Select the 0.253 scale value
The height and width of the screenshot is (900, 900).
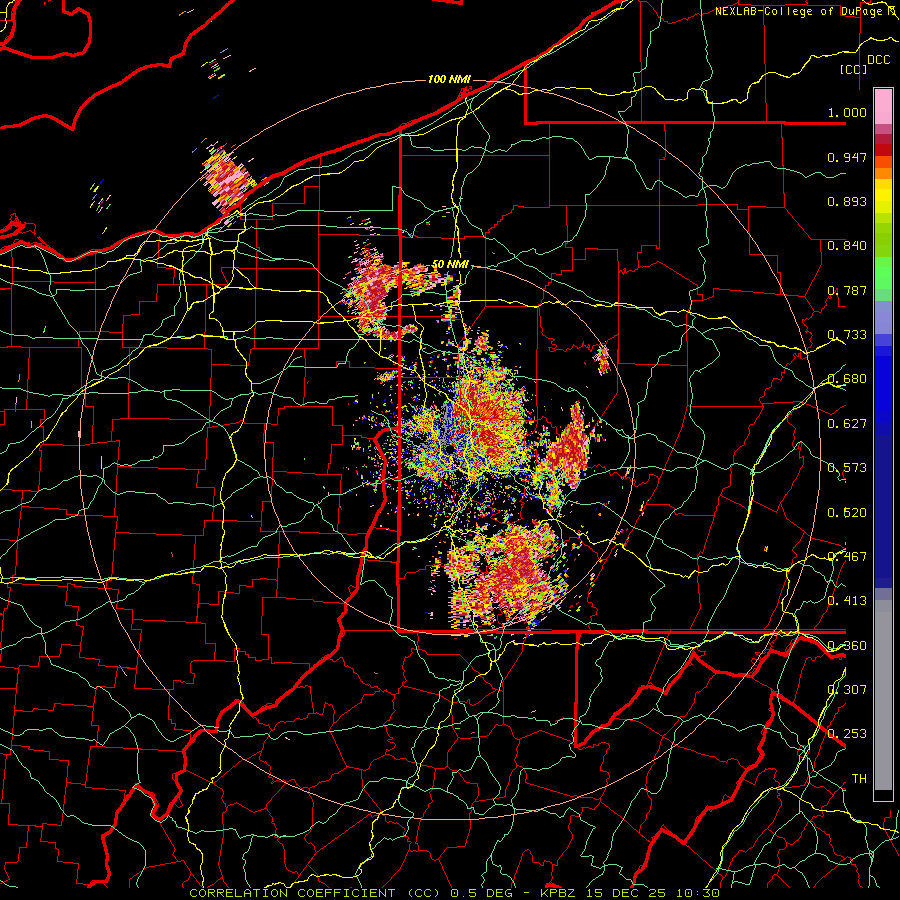(x=847, y=734)
